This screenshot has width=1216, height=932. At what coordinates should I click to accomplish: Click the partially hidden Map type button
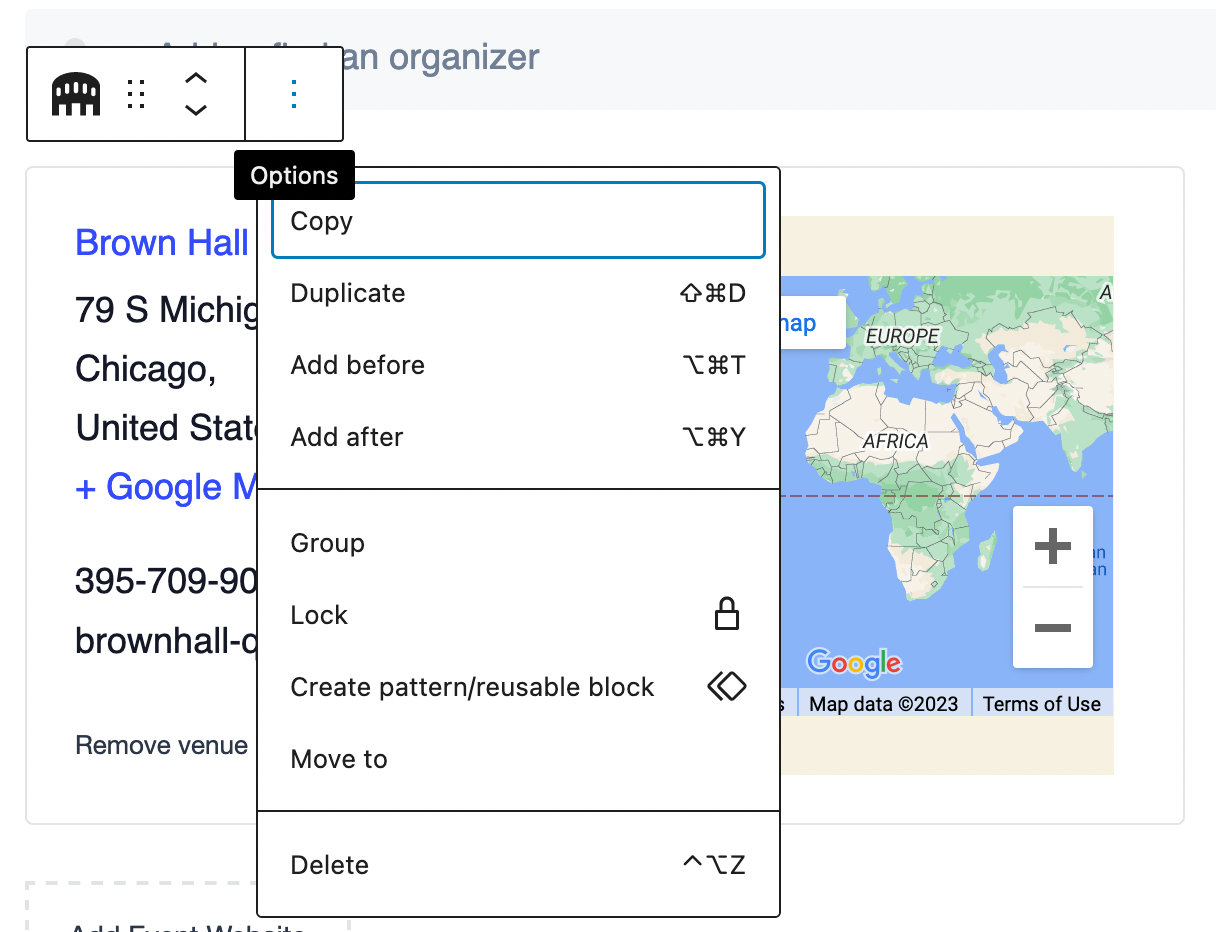point(812,323)
